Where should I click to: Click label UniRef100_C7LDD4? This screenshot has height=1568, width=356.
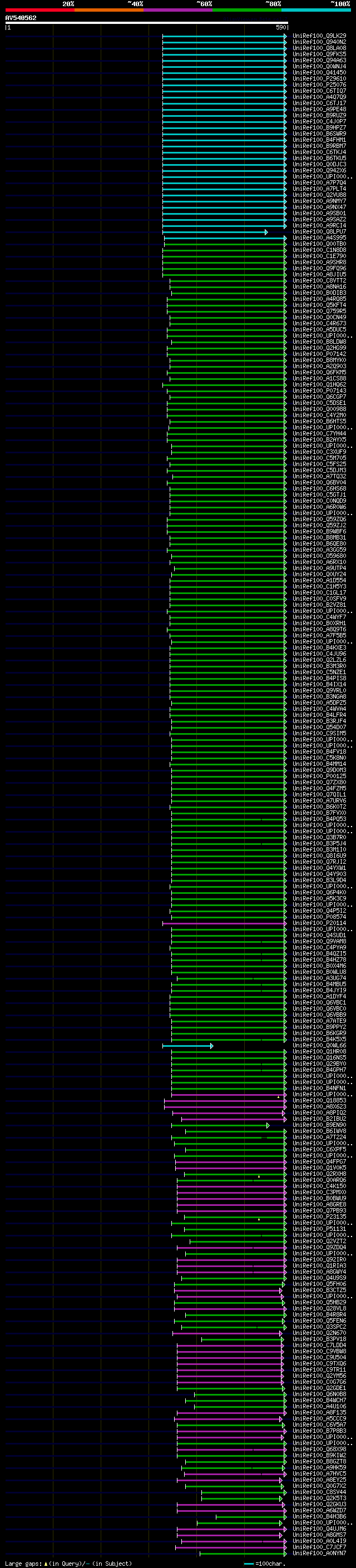319,1344
